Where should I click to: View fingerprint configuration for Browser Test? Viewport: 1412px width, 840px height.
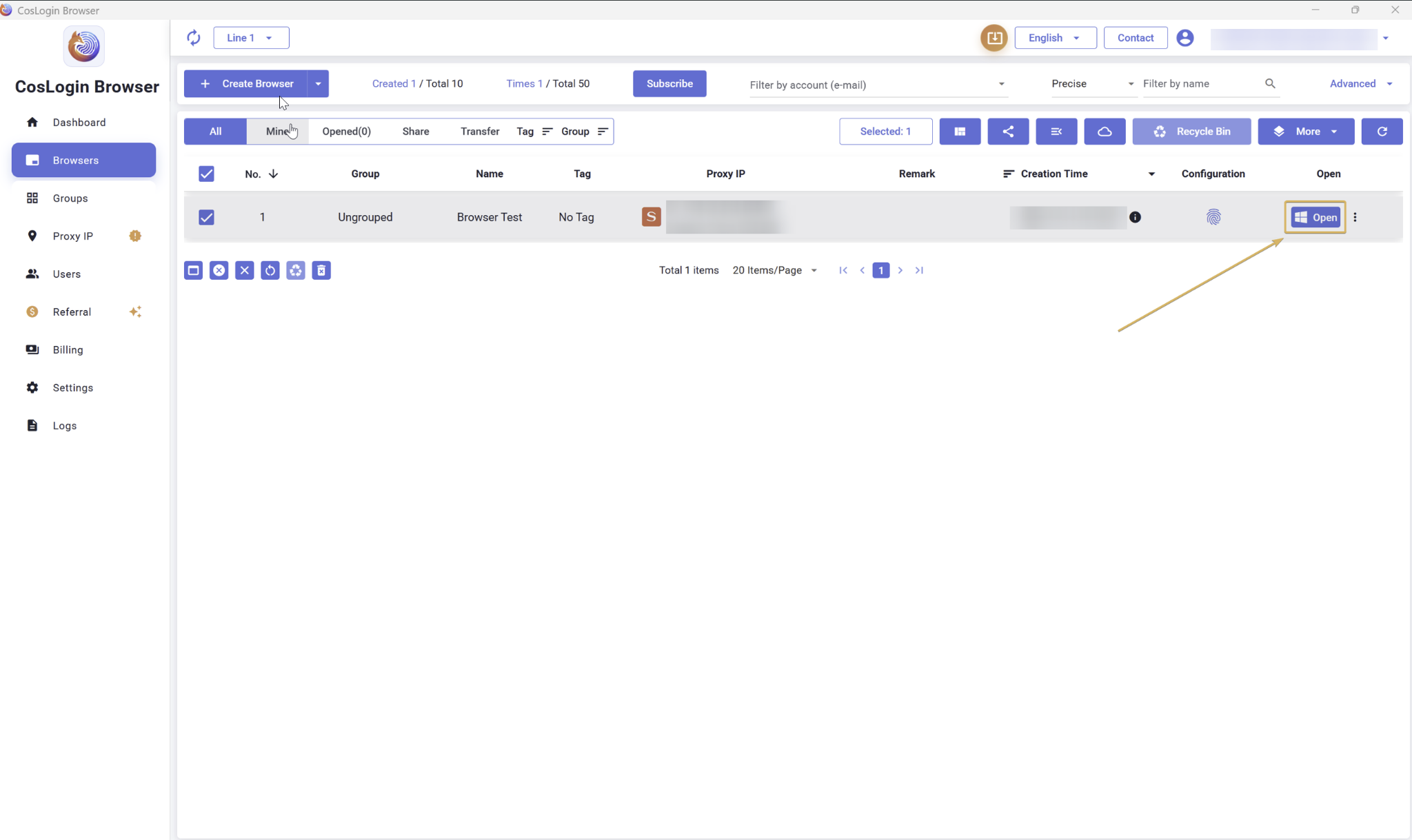1213,217
